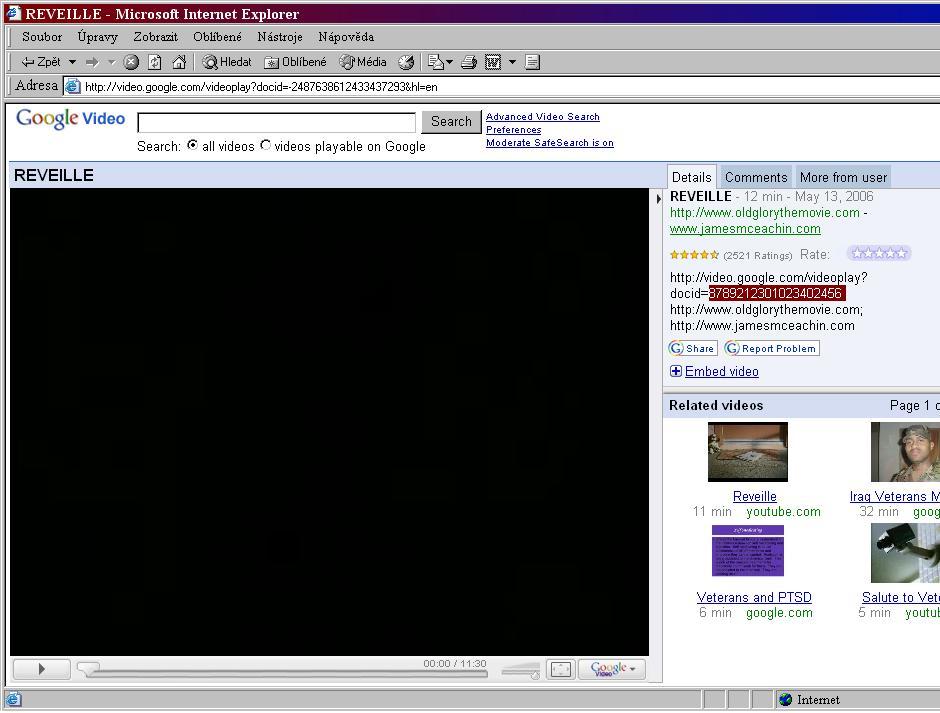Open the Zpět back history dropdown arrow
The width and height of the screenshot is (940, 713).
(x=72, y=62)
